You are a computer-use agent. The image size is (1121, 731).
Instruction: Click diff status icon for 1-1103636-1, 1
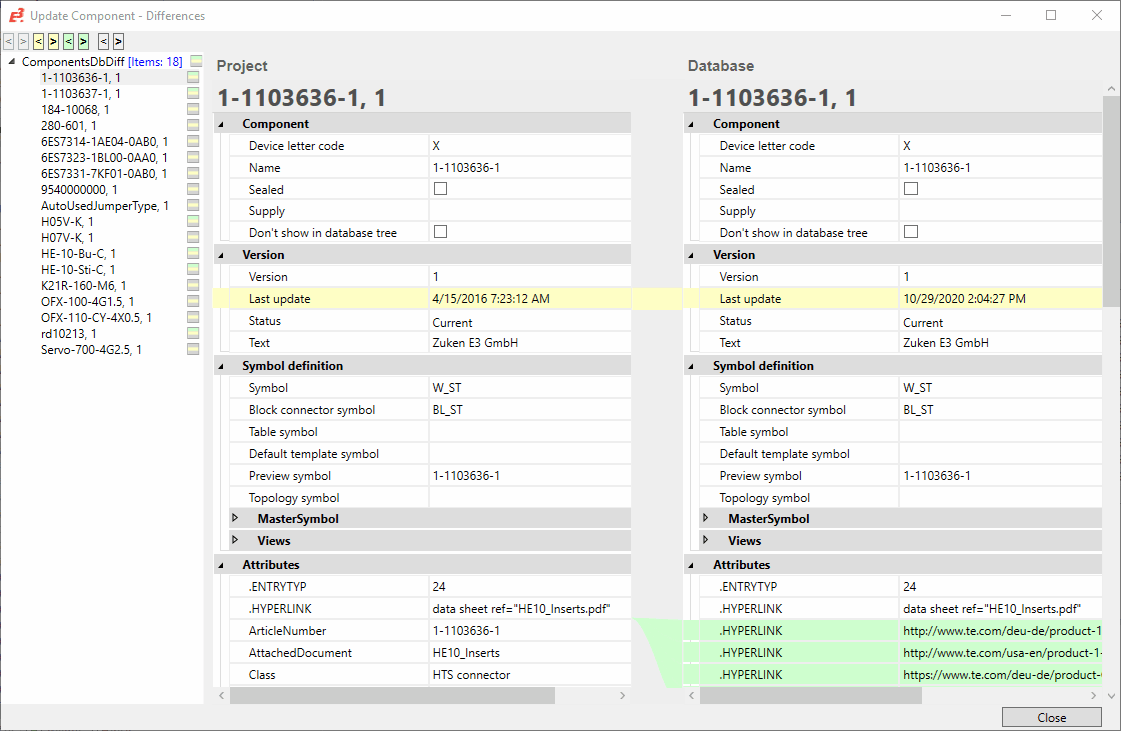click(x=193, y=77)
